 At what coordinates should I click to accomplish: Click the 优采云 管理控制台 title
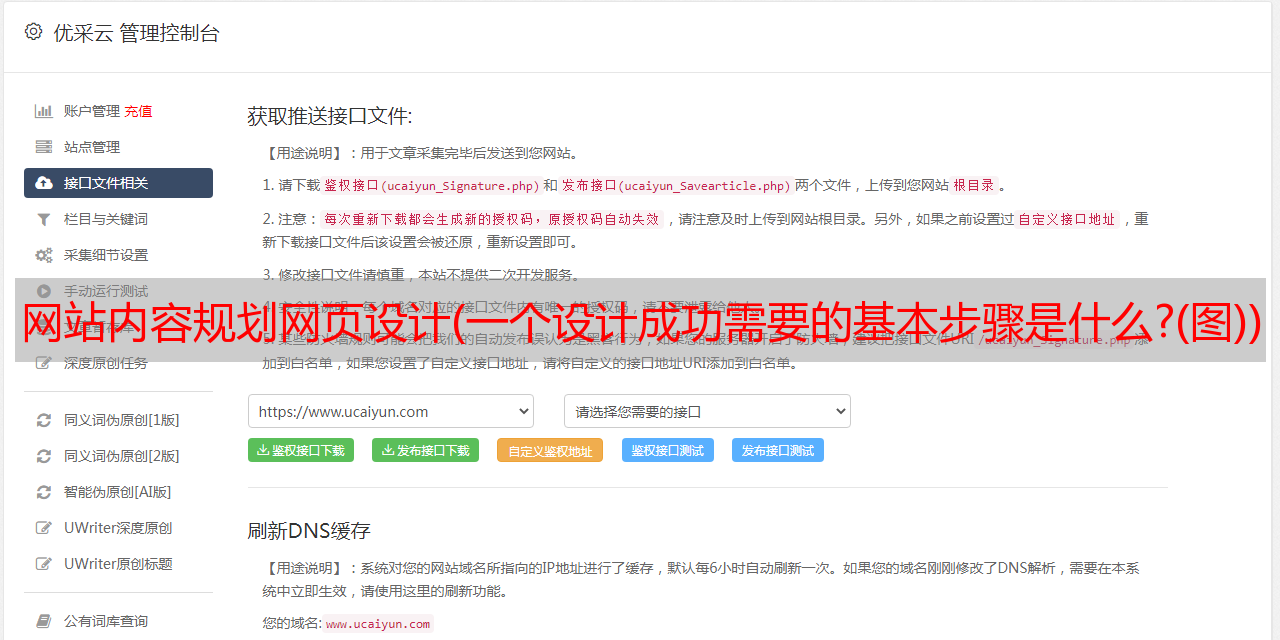(x=136, y=33)
